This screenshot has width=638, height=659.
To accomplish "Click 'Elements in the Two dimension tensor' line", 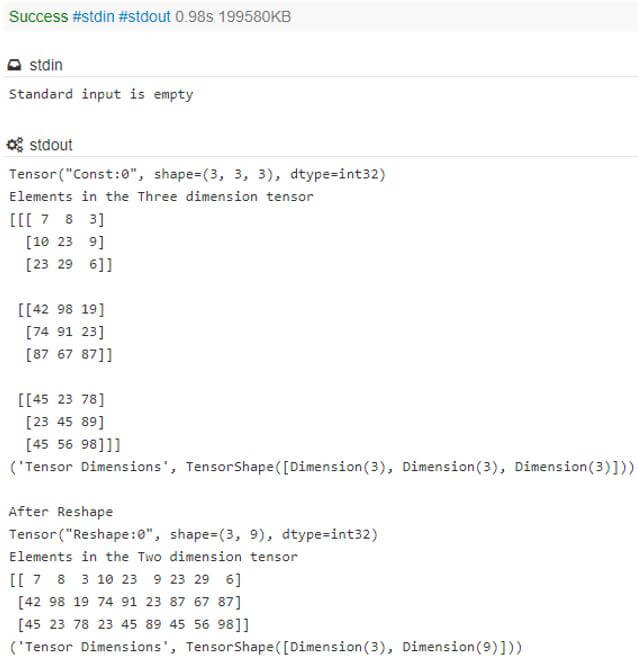I will 153,556.
